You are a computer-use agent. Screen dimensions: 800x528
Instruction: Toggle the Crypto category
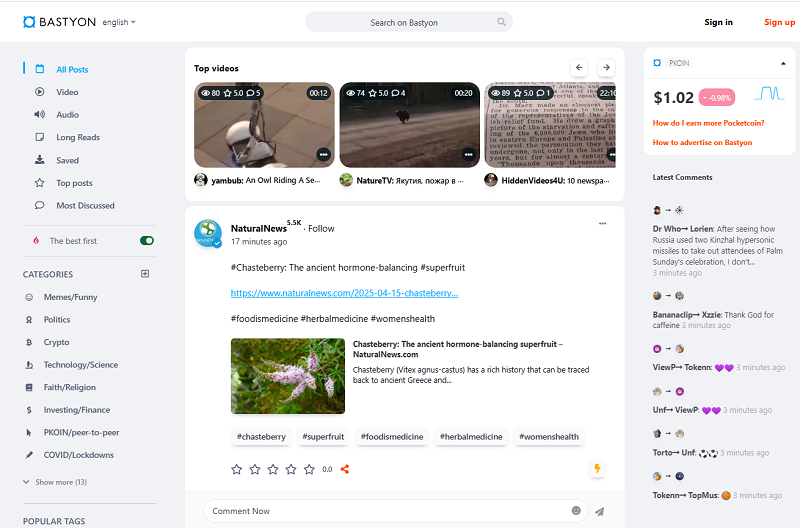click(x=56, y=342)
